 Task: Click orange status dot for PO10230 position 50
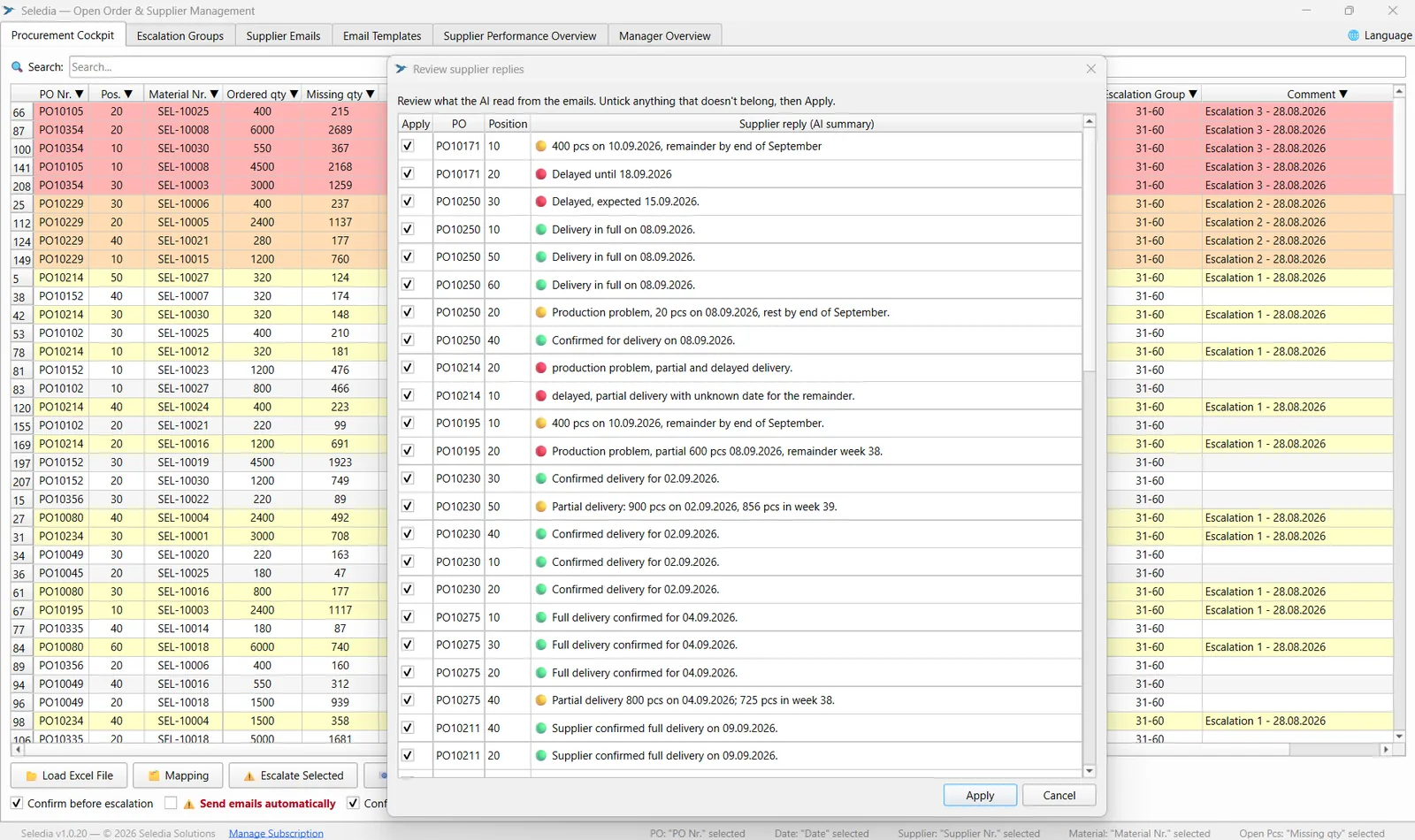tap(541, 507)
